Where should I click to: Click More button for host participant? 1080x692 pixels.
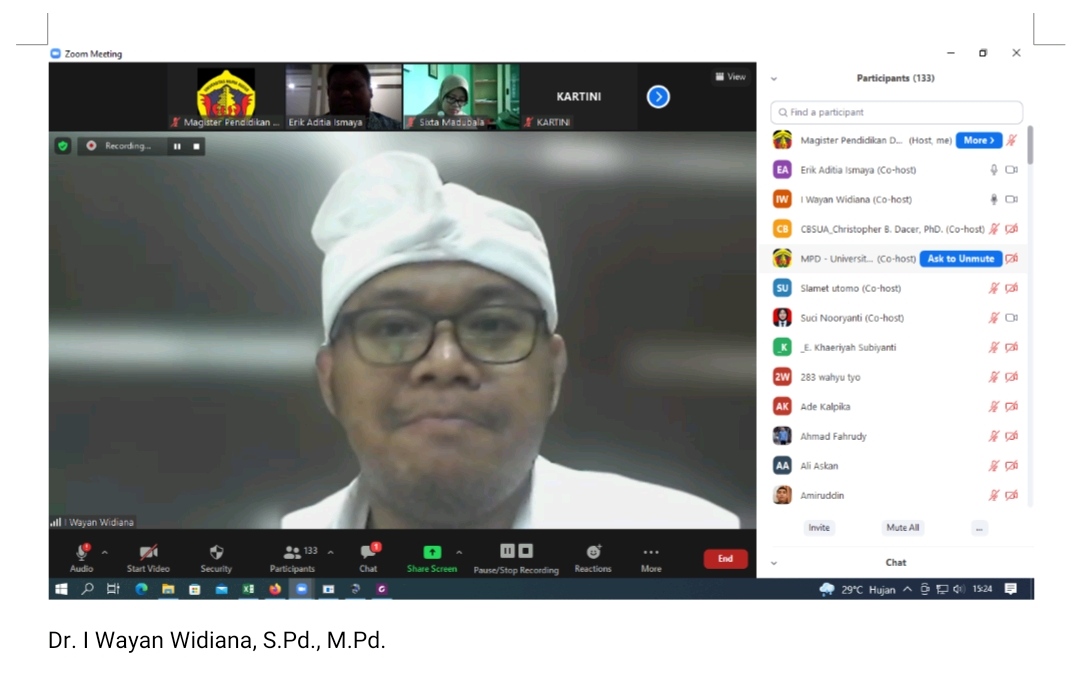[x=978, y=141]
